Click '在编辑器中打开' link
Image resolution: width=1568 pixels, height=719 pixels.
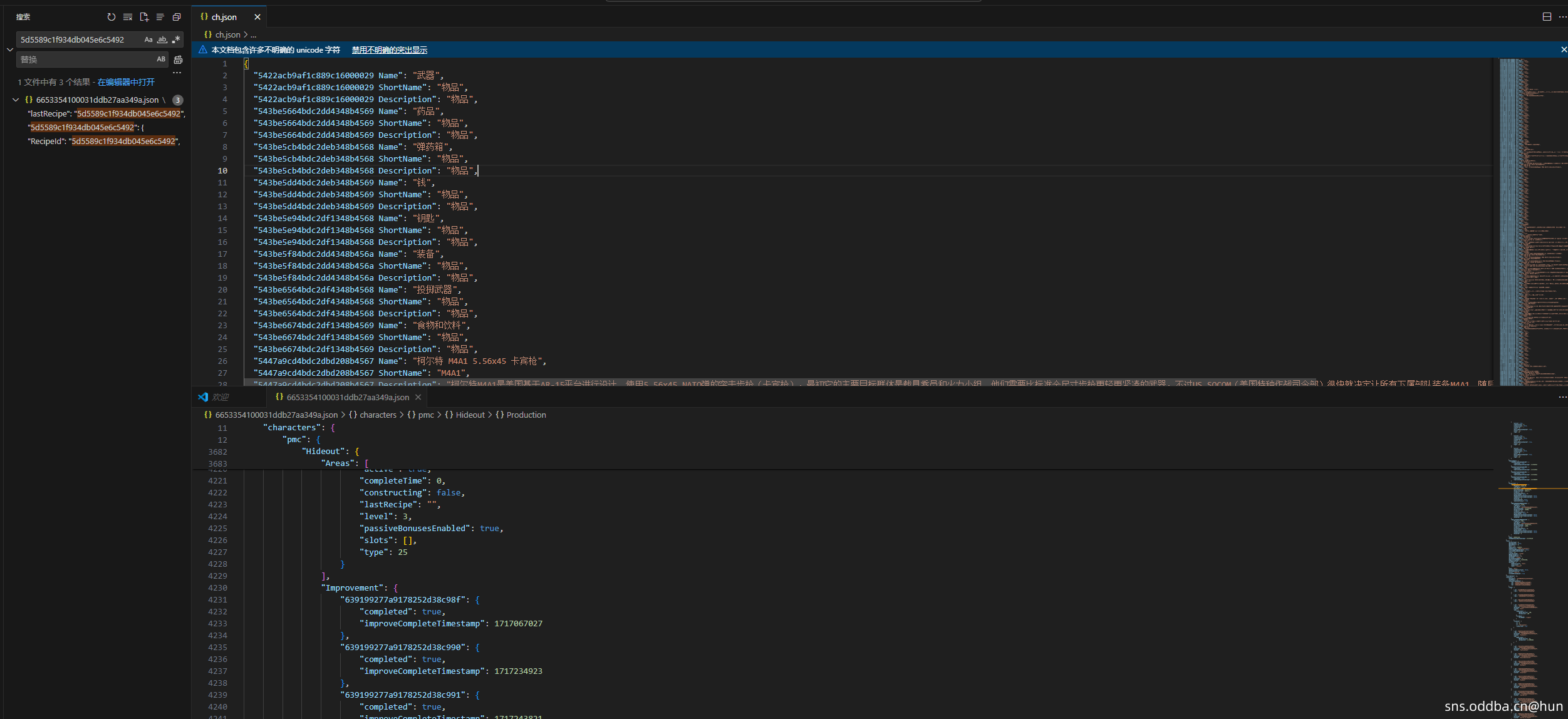[126, 82]
